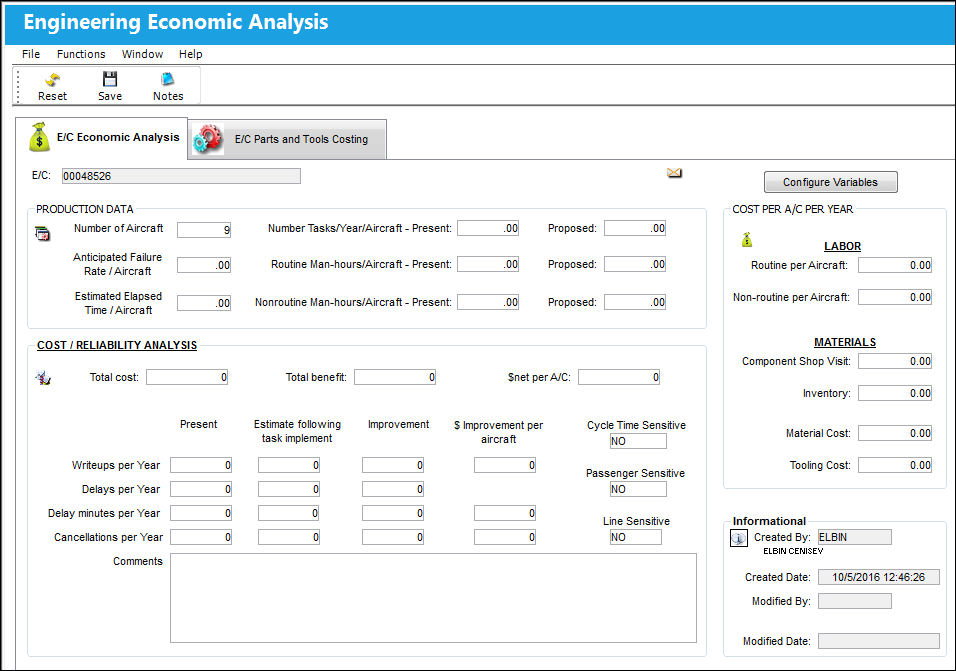
Task: Click Delay minutes per Year Estimate field
Action: 289,514
